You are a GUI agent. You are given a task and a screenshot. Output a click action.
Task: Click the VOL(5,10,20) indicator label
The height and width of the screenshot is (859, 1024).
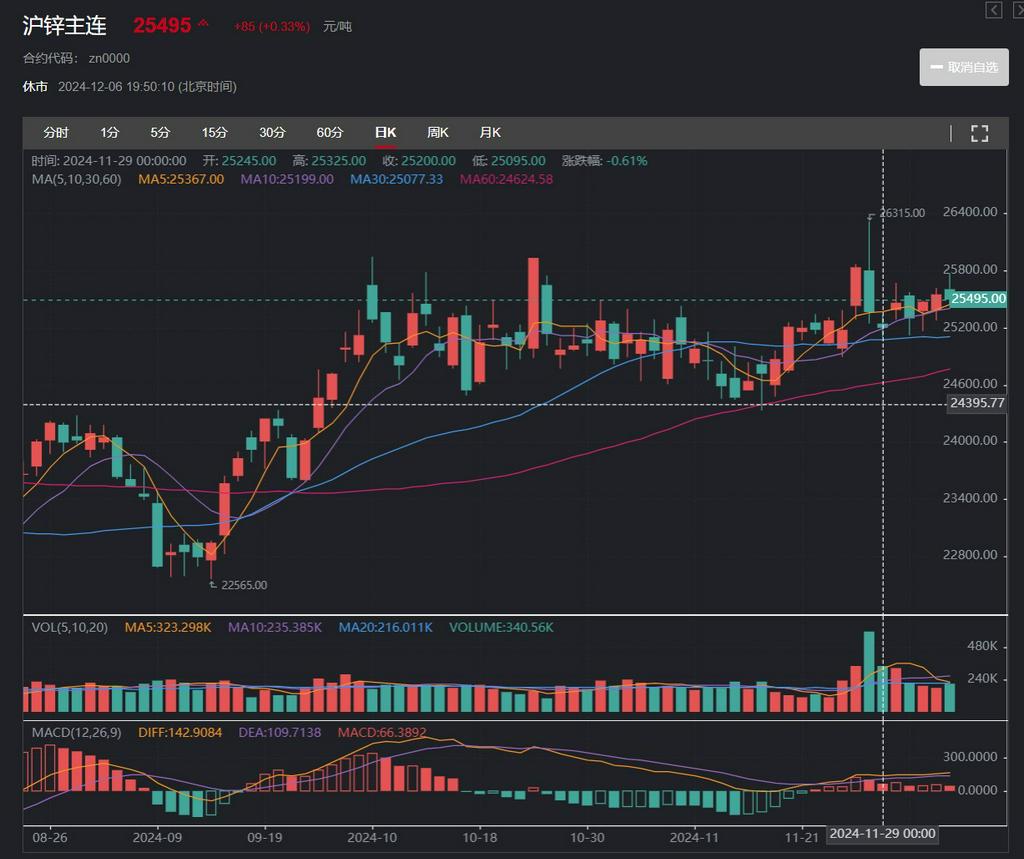point(71,627)
